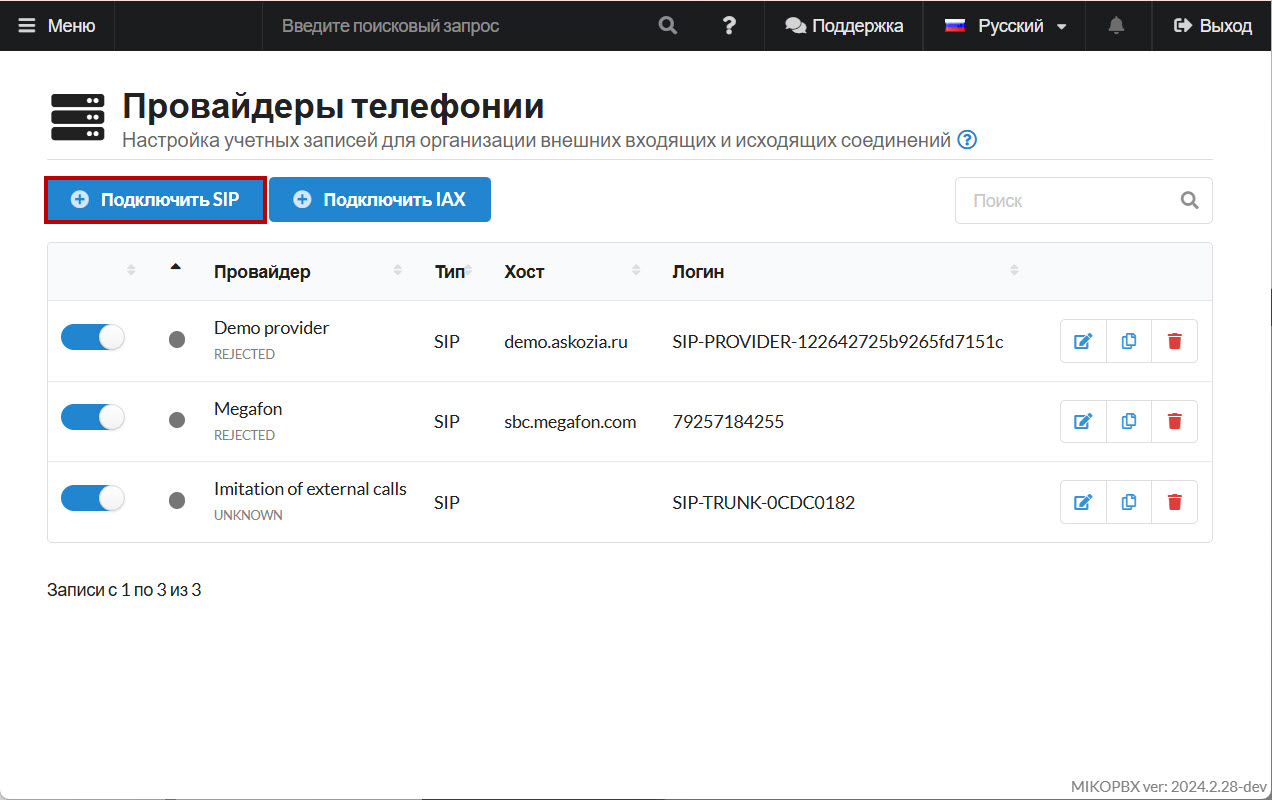The width and height of the screenshot is (1272, 800).
Task: Delete the Imitation of external calls provider
Action: tap(1175, 502)
